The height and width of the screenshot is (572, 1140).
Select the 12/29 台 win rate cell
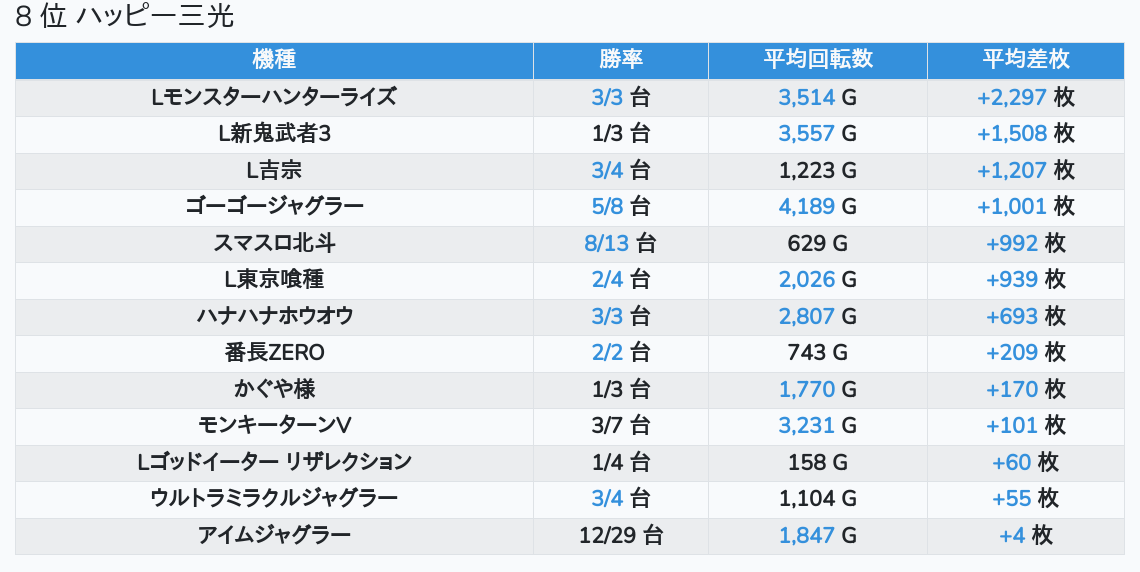tap(620, 536)
